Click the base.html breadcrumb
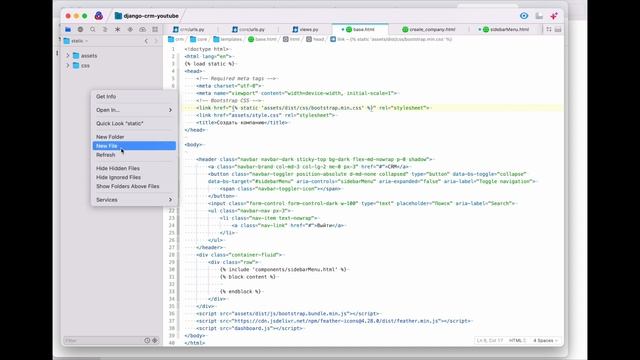The image size is (640, 360). (x=262, y=39)
